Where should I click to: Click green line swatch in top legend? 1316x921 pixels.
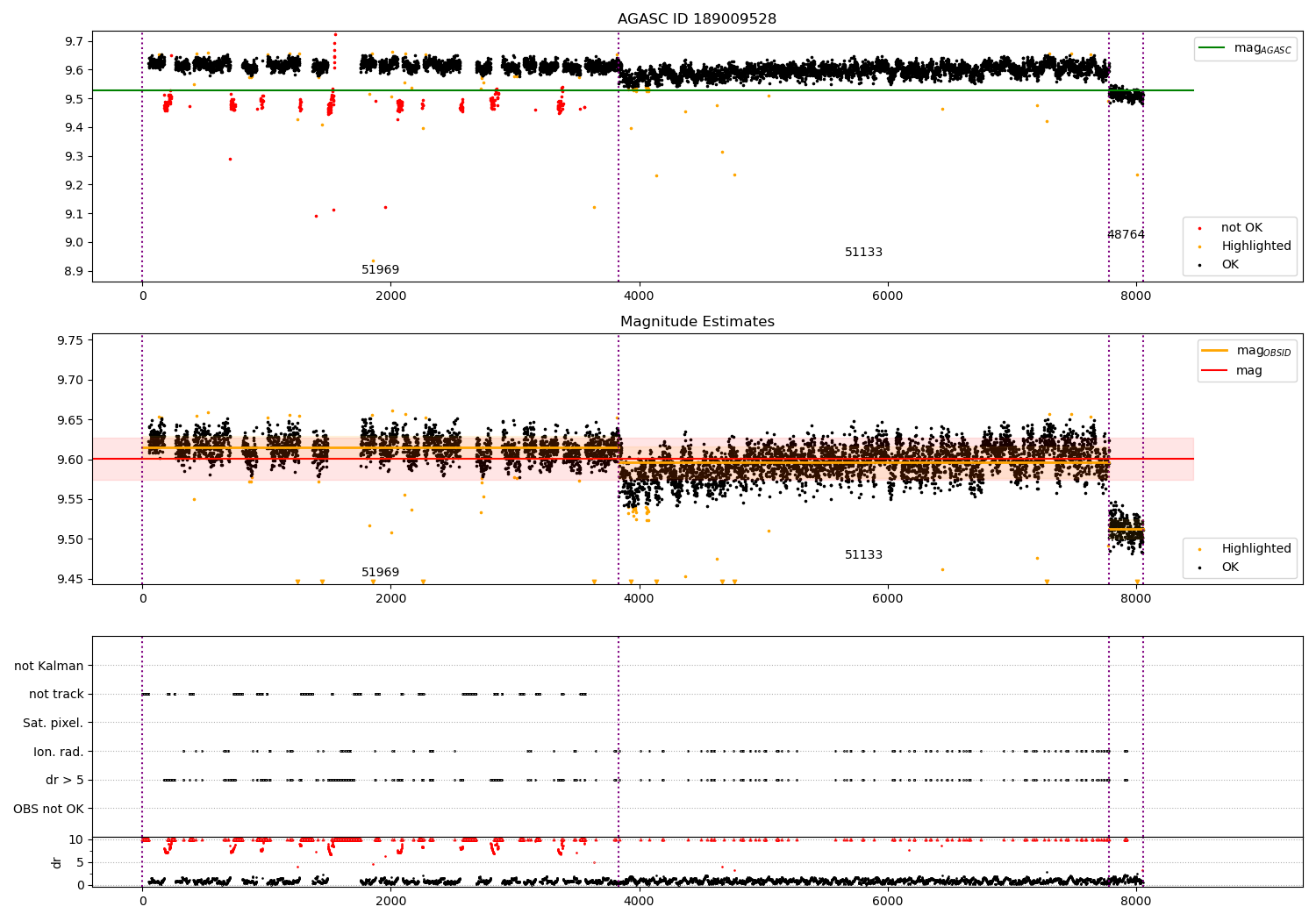pos(1213,48)
